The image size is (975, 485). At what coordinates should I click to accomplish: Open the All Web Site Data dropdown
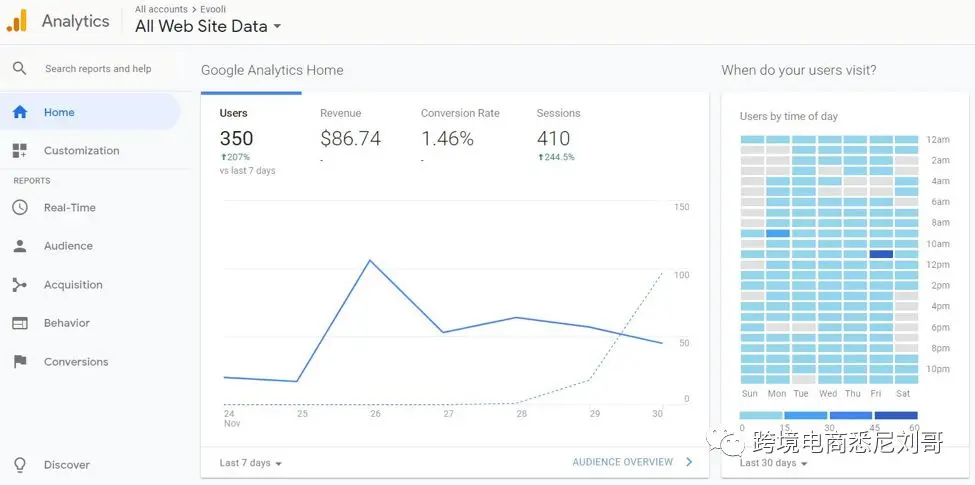tap(208, 27)
